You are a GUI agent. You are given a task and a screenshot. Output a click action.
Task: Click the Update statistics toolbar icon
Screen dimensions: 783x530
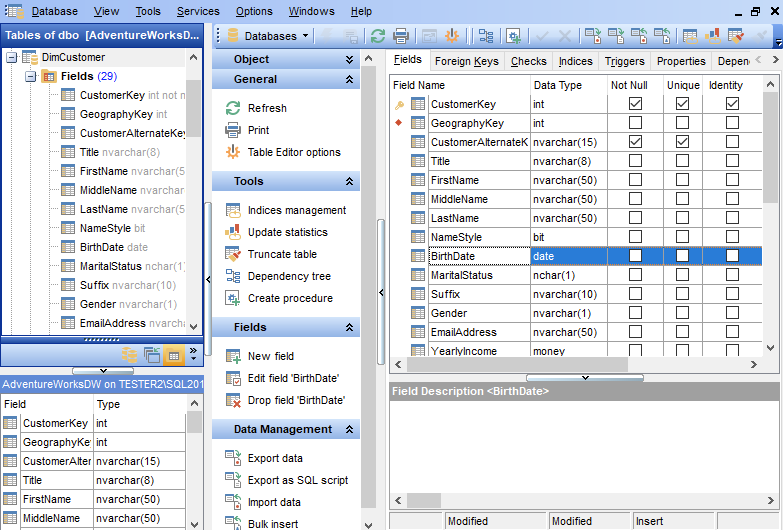(713, 36)
